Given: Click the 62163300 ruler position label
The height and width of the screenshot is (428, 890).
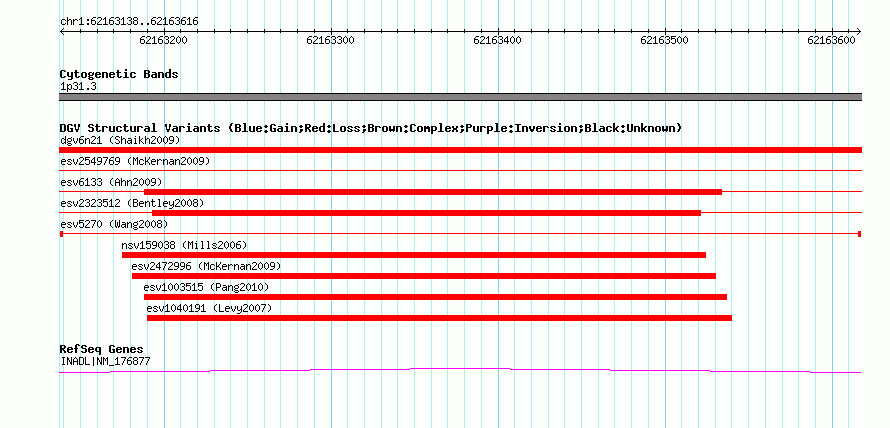Looking at the screenshot, I should point(330,40).
